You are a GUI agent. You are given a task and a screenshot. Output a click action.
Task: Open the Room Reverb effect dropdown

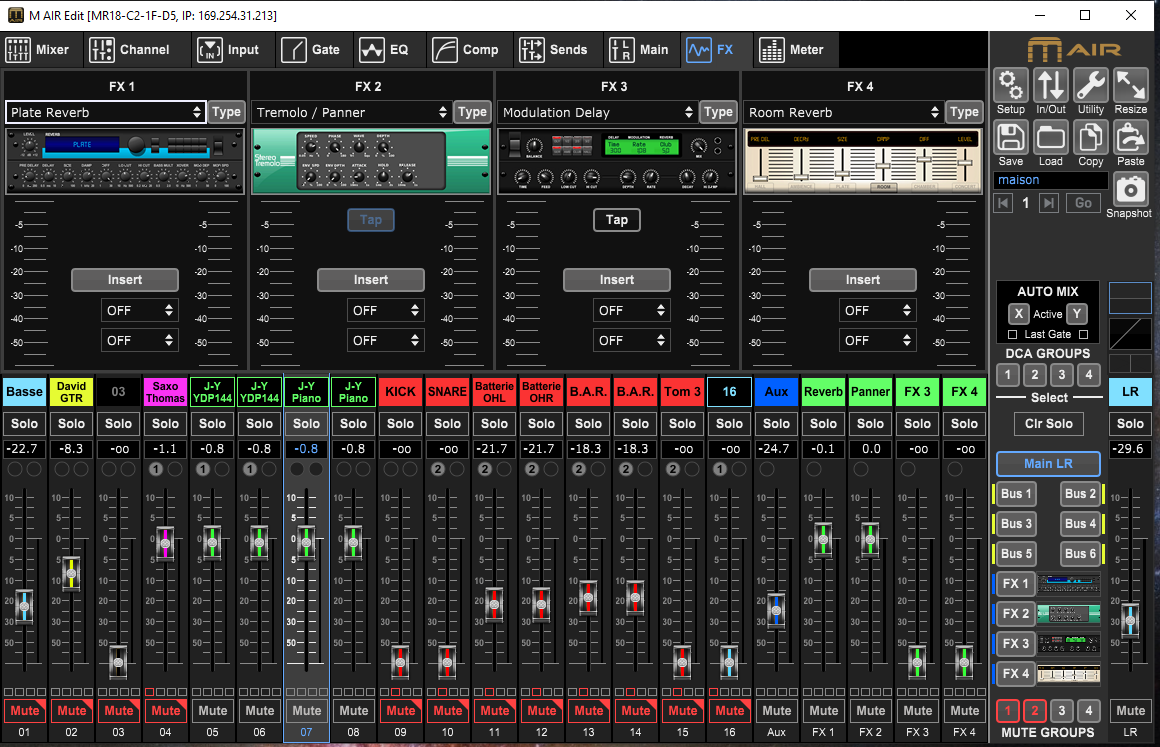point(843,112)
